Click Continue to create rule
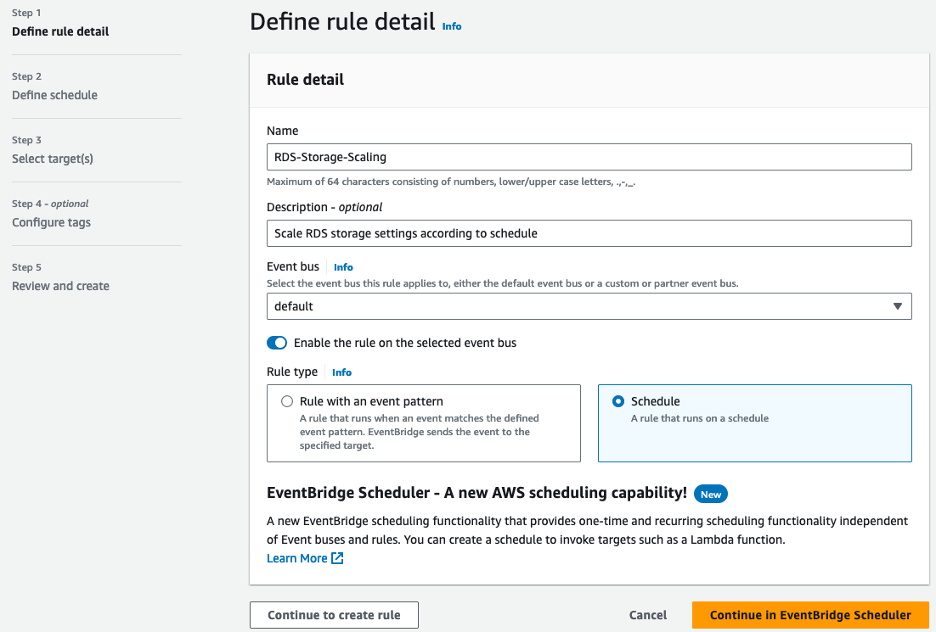Viewport: 936px width, 632px height. coord(333,615)
